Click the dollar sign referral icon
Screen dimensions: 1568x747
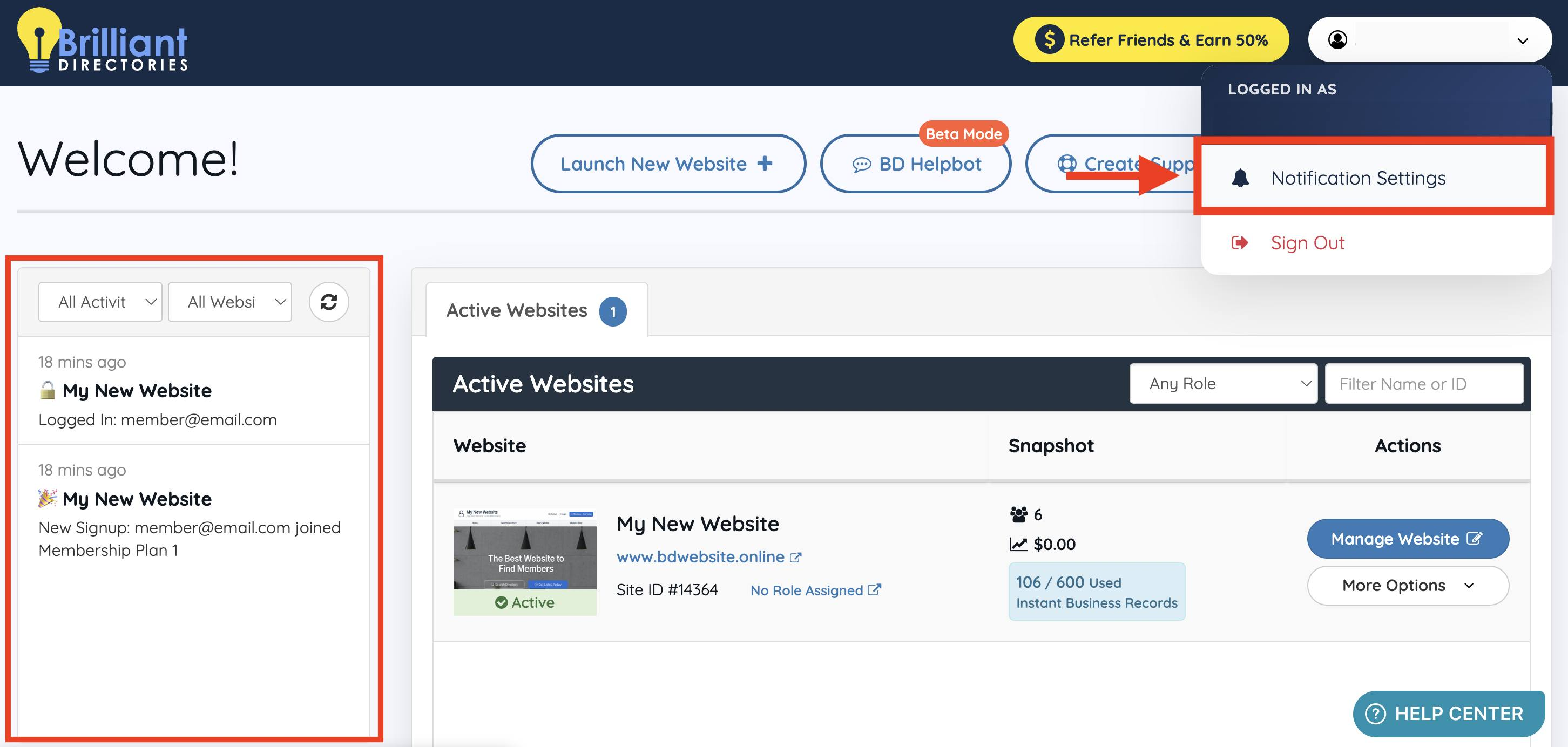[1050, 39]
